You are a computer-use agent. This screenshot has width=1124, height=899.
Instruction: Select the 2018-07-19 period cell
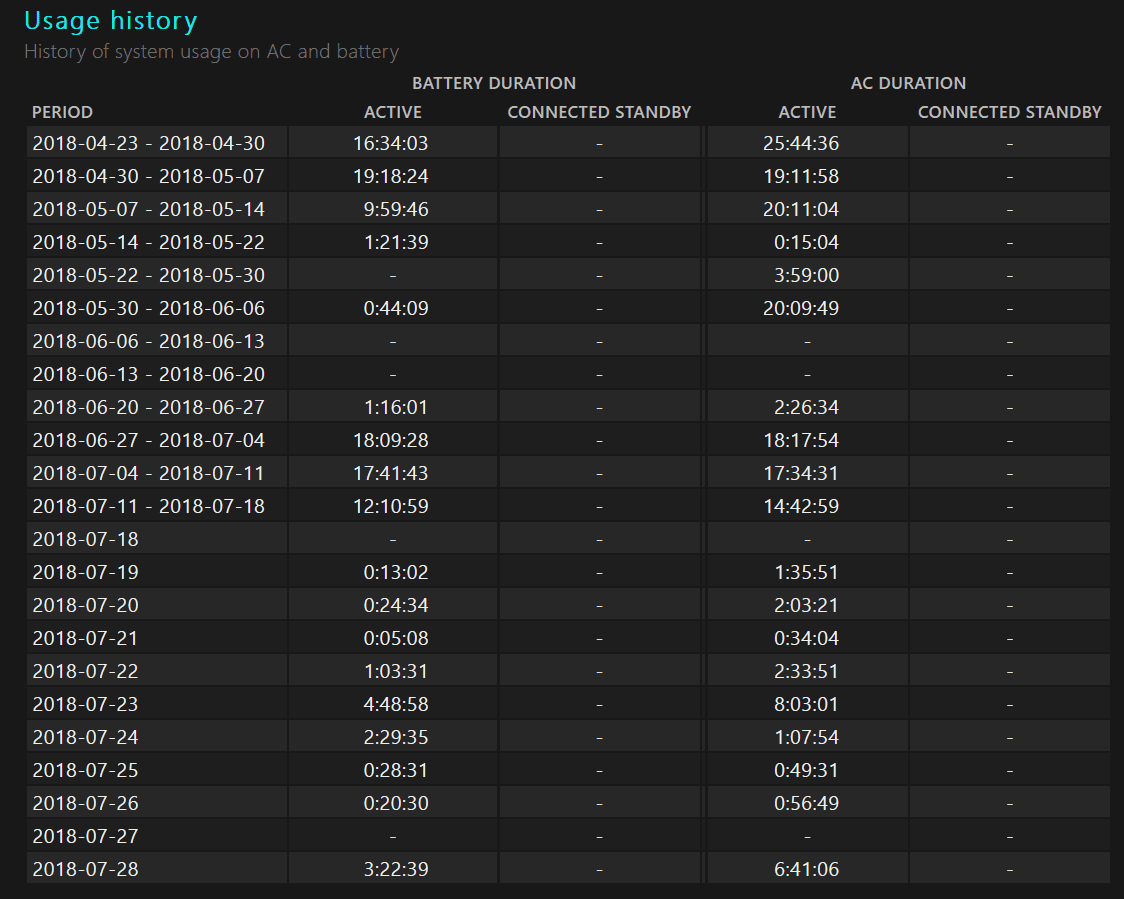(x=85, y=572)
